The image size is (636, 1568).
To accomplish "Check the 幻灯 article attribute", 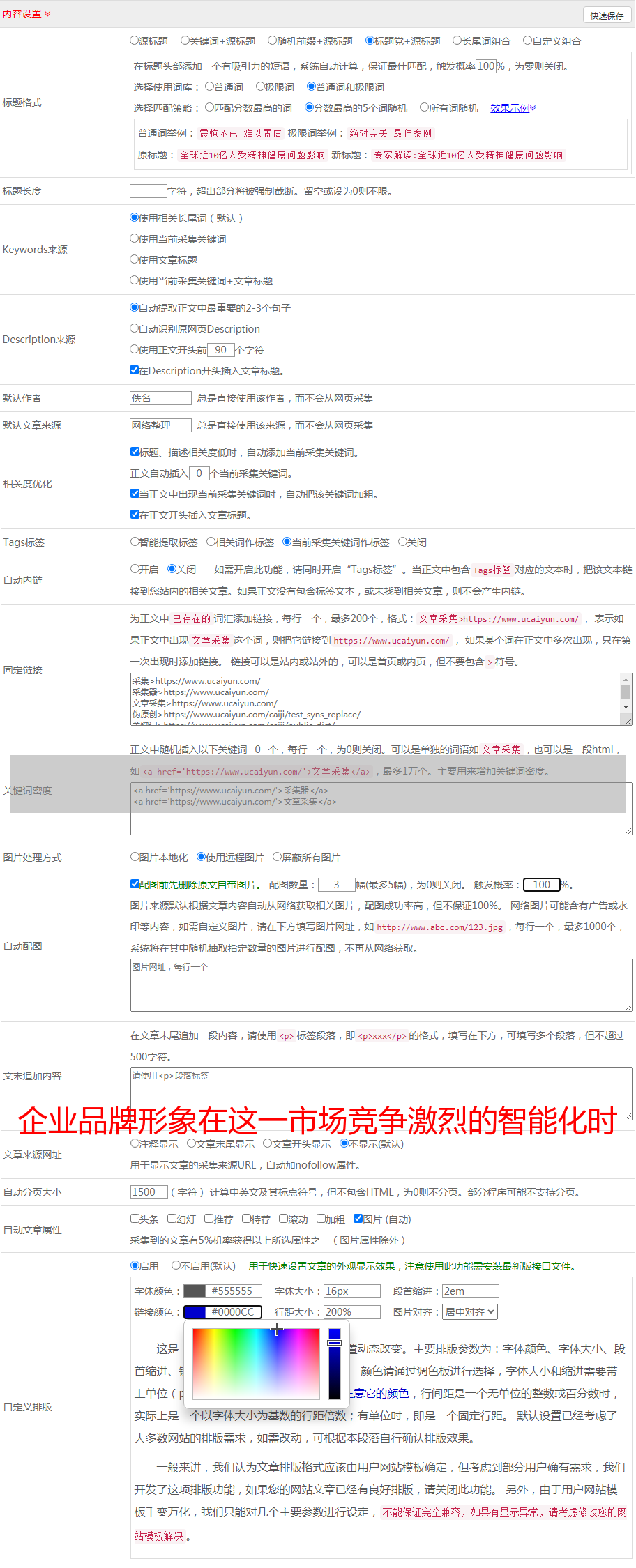I will tap(172, 1219).
